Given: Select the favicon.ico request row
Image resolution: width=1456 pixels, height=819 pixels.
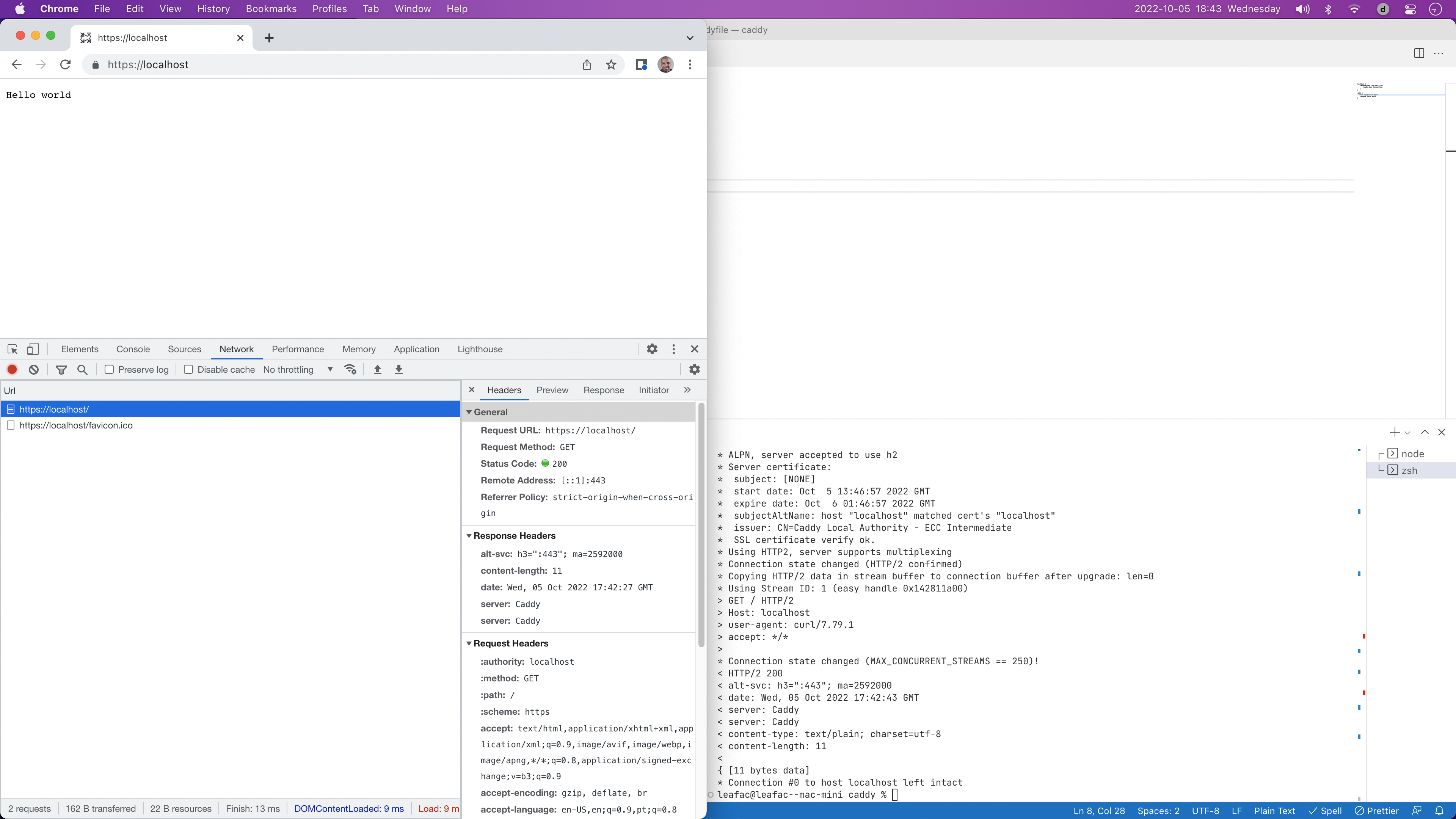Looking at the screenshot, I should click(76, 425).
